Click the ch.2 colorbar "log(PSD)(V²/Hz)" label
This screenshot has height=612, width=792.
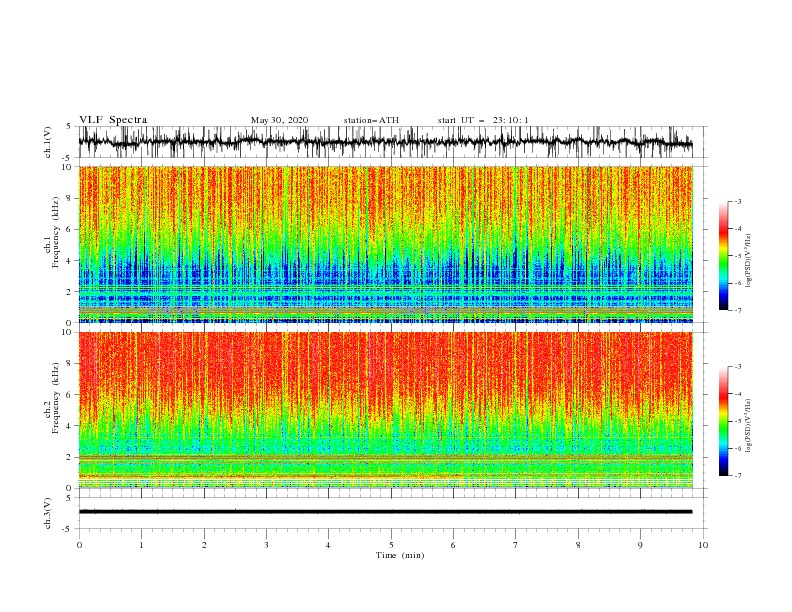(749, 426)
